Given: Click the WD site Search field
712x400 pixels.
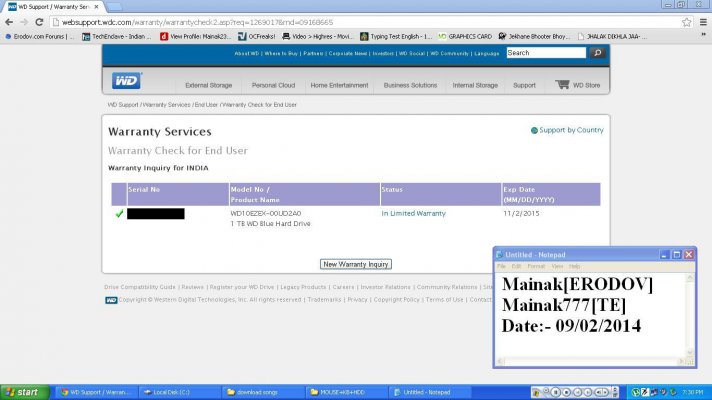Looking at the screenshot, I should [546, 53].
